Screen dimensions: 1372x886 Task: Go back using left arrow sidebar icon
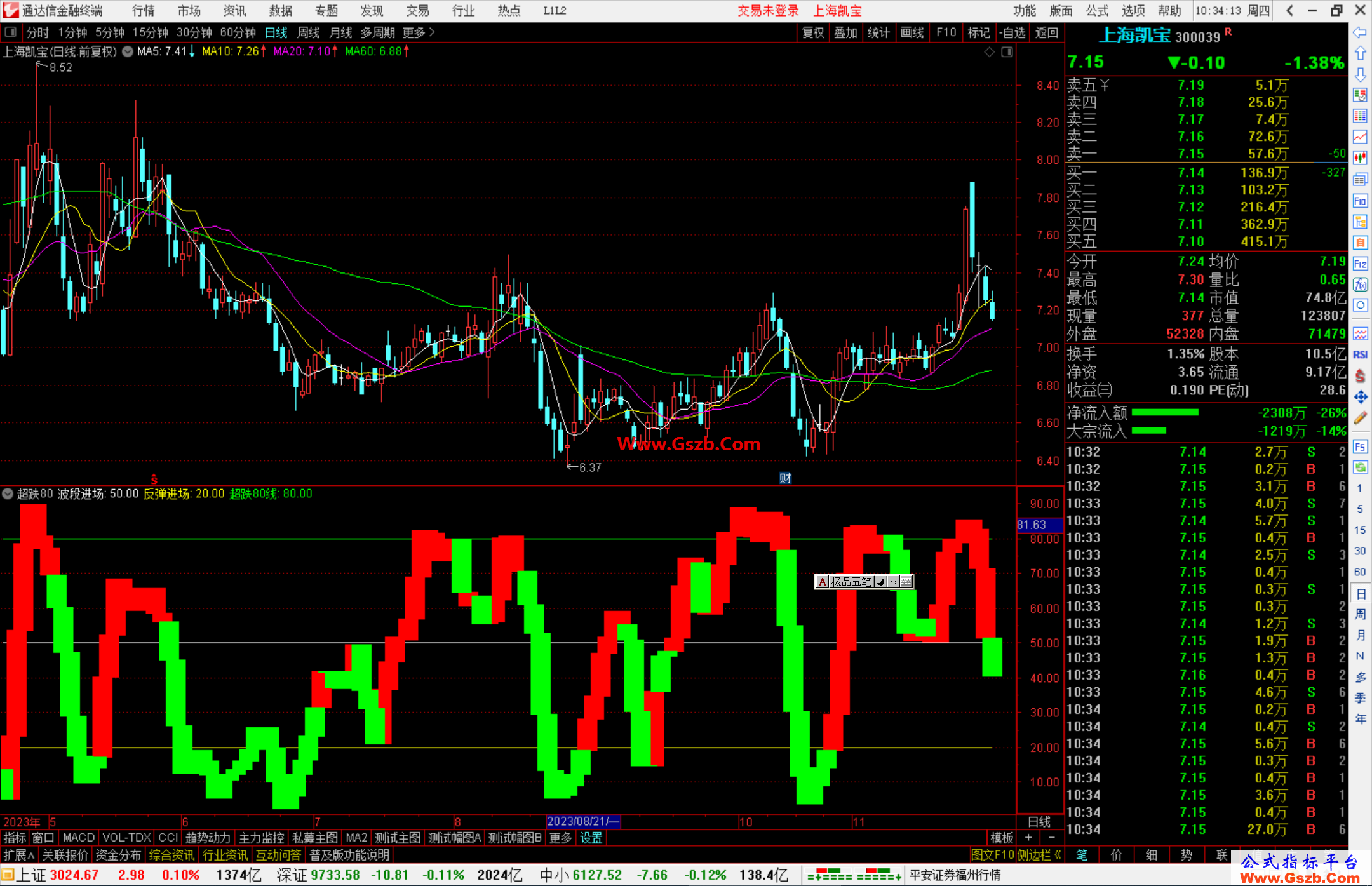click(1360, 32)
